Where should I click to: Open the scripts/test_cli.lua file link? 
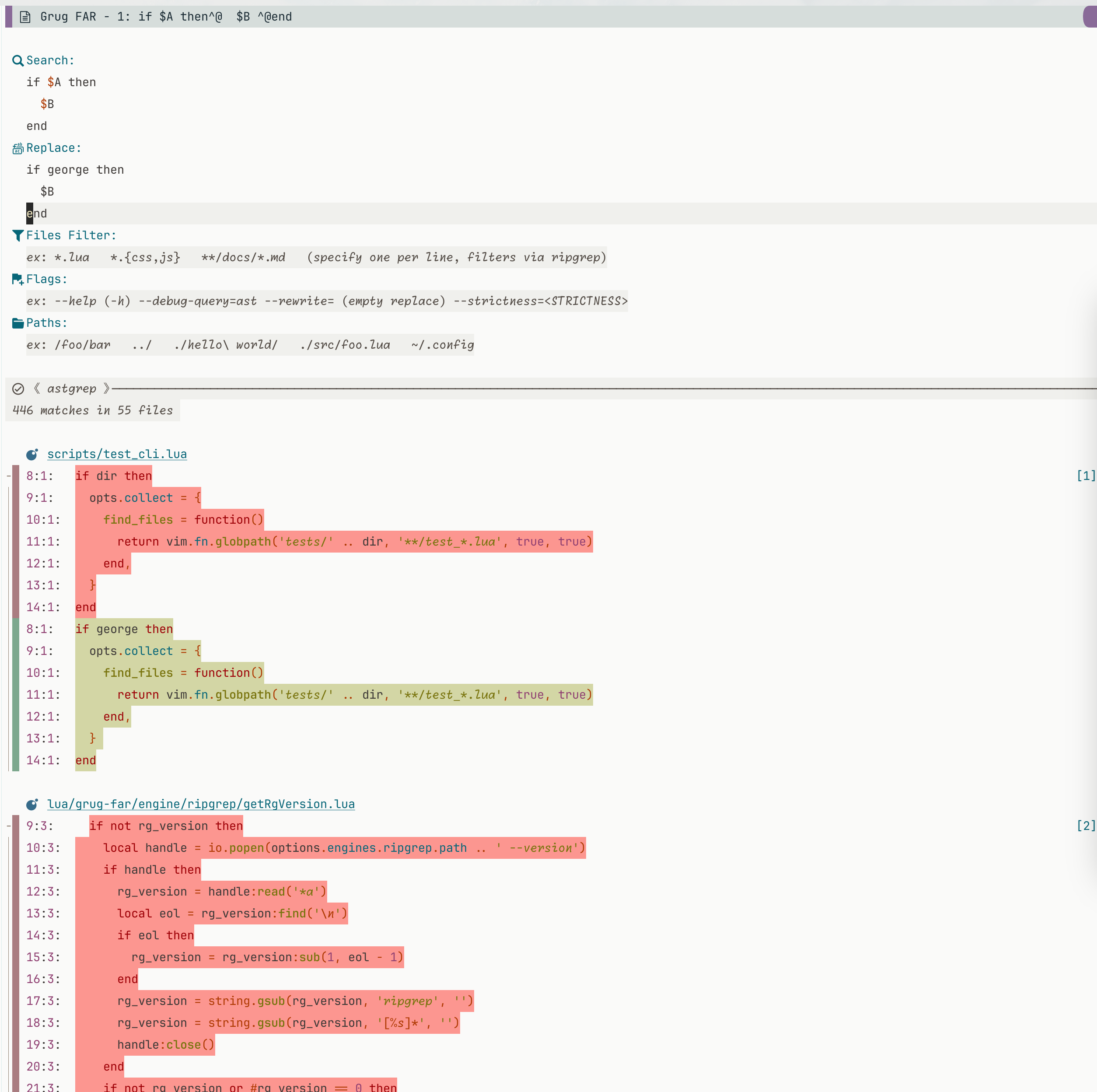point(117,454)
